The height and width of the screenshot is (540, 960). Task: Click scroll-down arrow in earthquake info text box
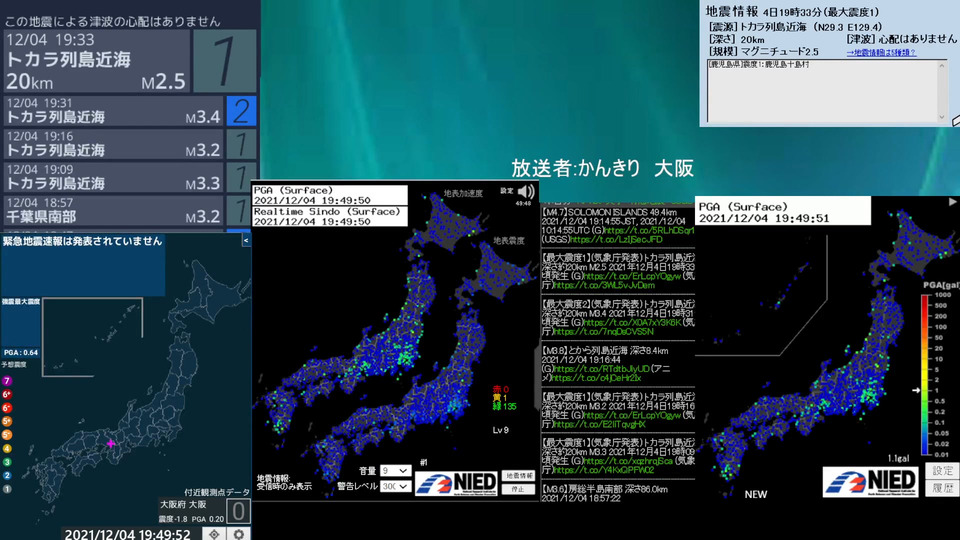click(942, 117)
